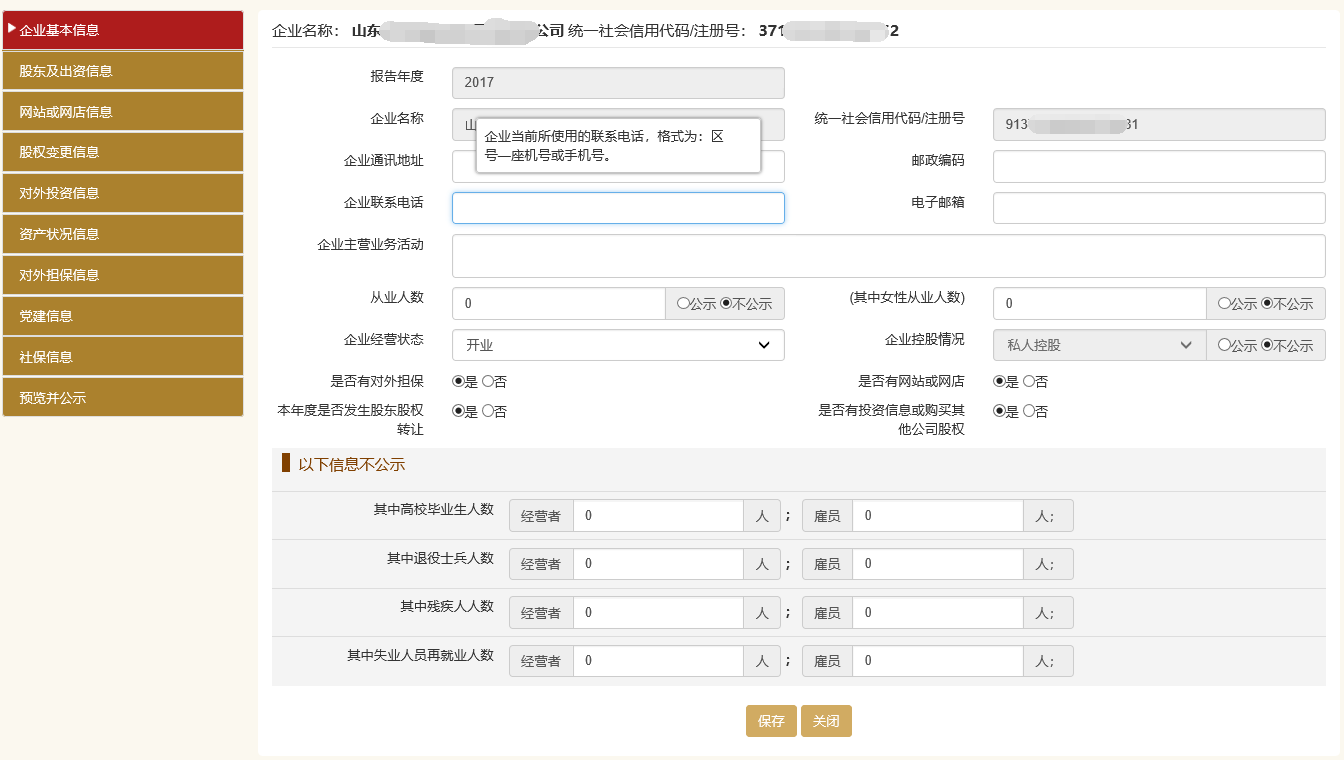Click the 保存 button
The height and width of the screenshot is (760, 1344).
point(771,721)
